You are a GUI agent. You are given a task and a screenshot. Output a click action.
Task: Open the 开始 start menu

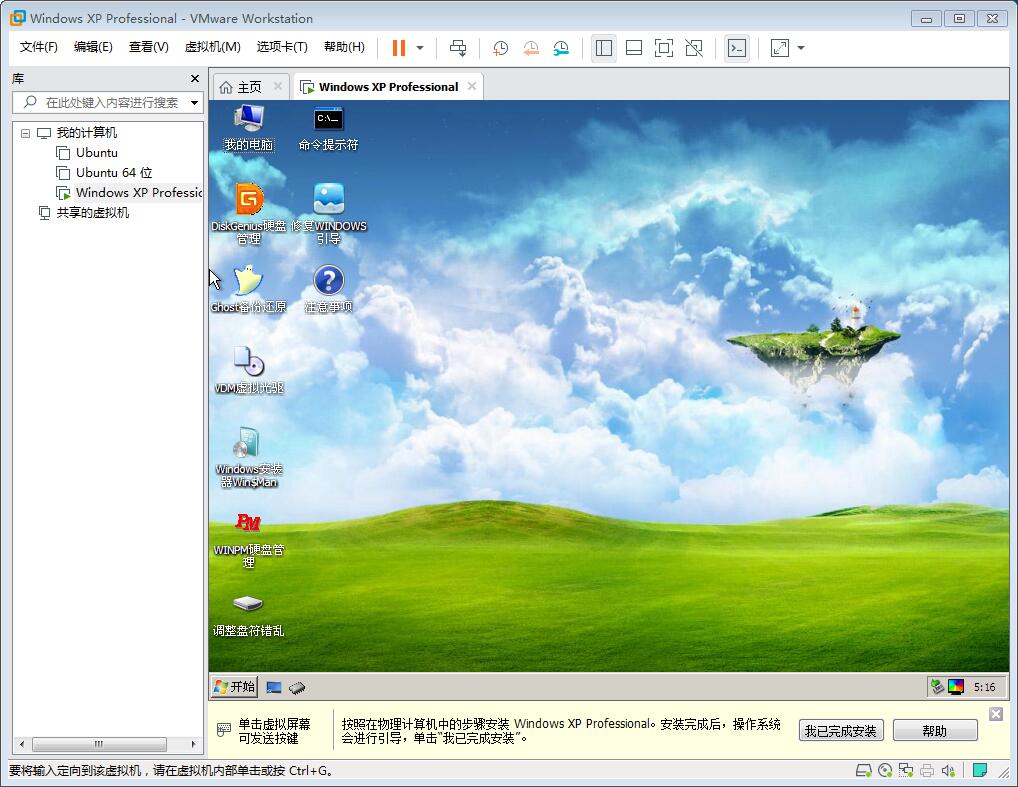(234, 687)
